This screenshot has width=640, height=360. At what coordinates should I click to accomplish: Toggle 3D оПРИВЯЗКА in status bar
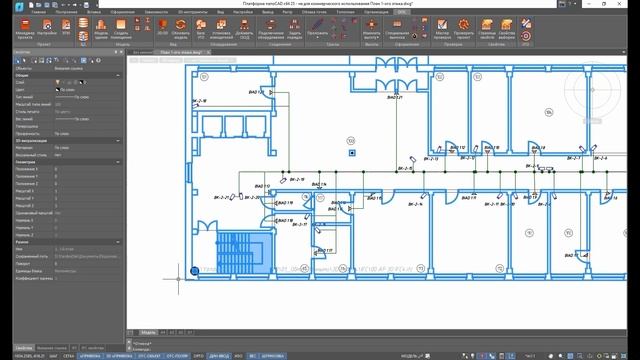(x=119, y=356)
